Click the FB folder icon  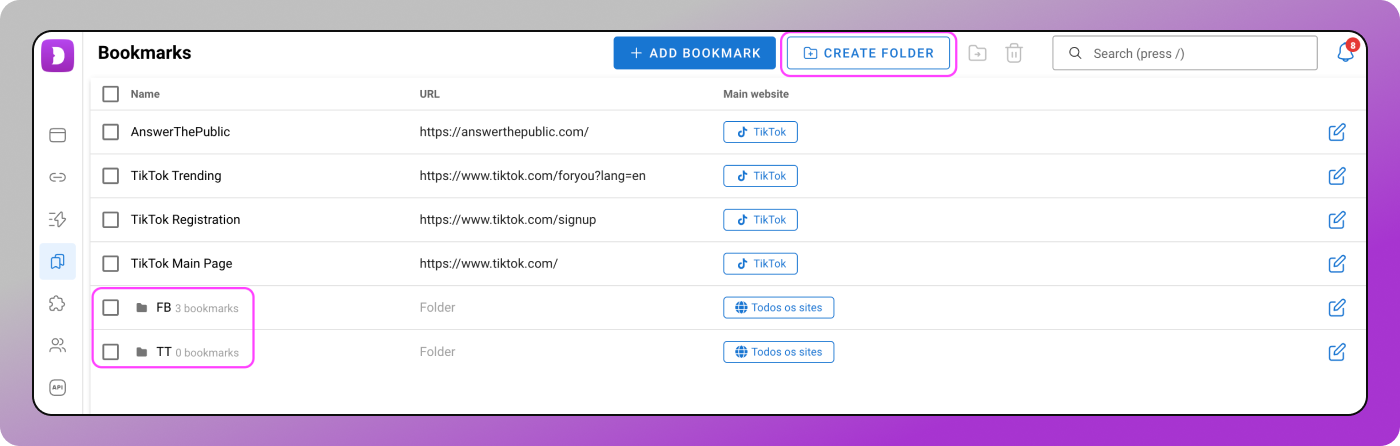point(142,308)
